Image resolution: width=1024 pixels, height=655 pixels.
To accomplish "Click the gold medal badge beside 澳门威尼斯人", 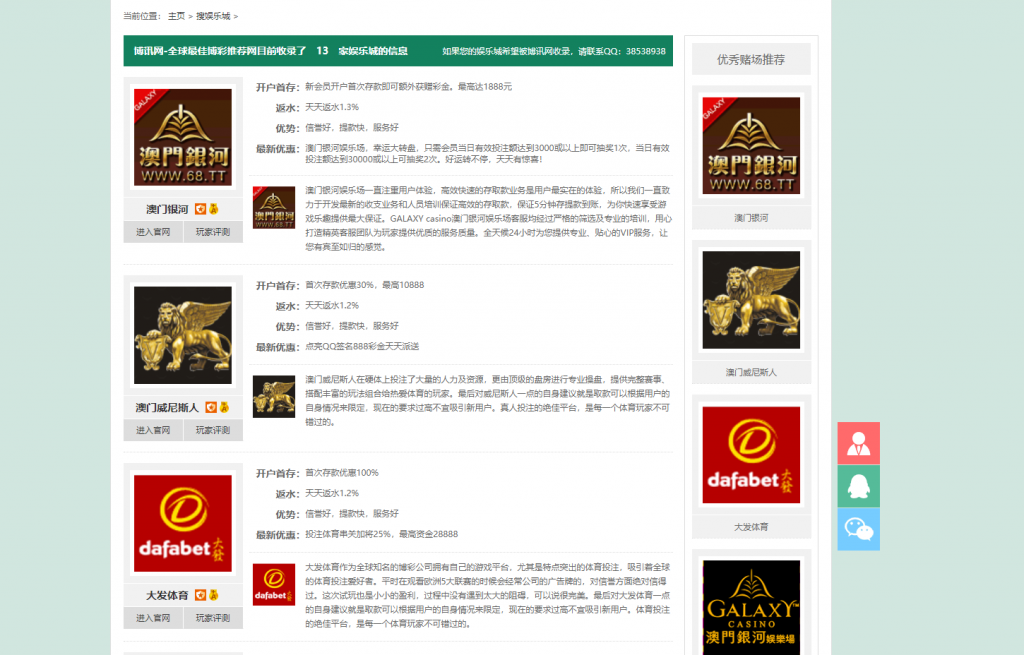I will [224, 407].
